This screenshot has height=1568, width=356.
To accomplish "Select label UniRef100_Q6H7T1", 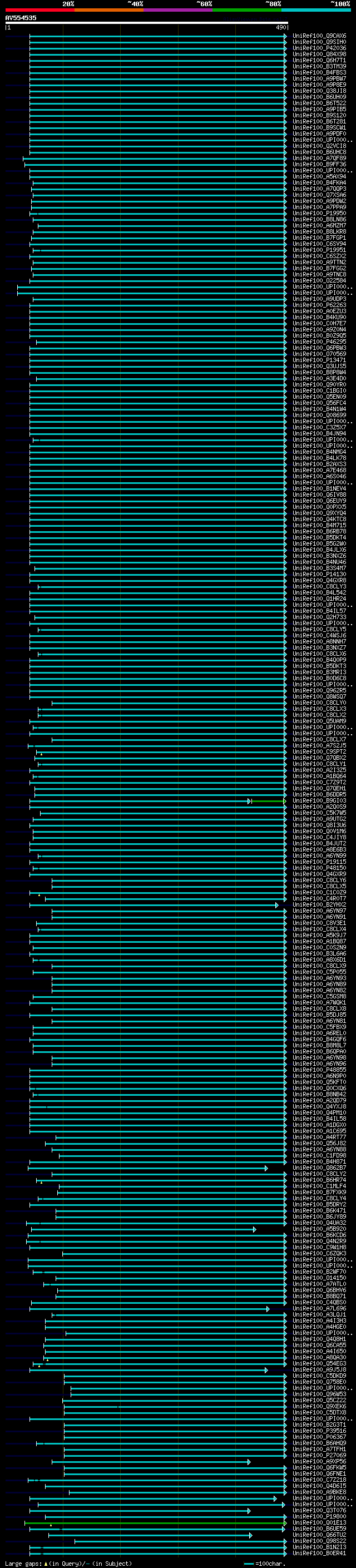I will coord(319,60).
